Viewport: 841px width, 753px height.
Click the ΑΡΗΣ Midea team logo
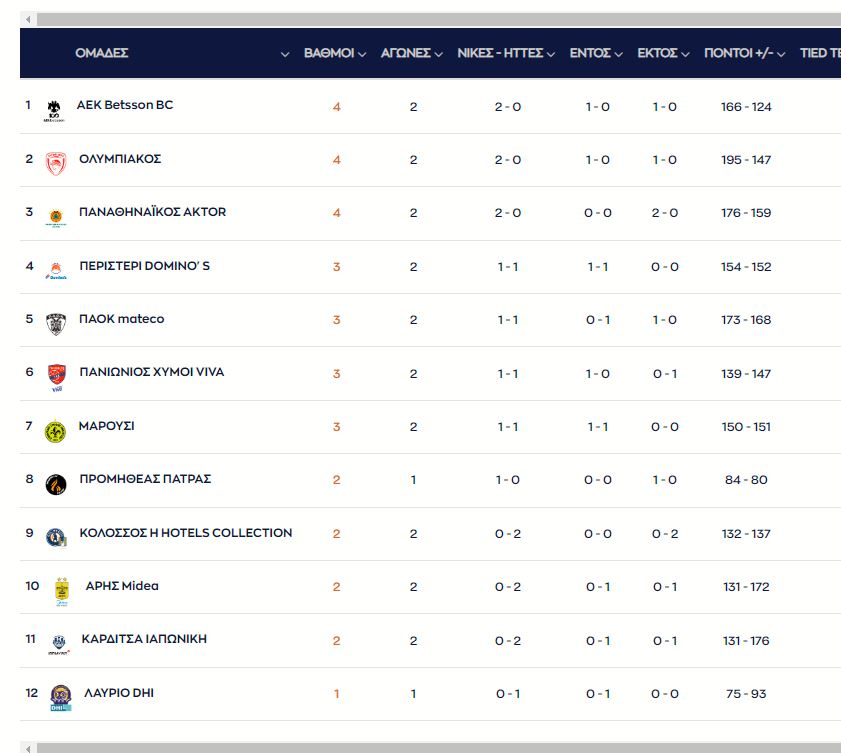[62, 591]
